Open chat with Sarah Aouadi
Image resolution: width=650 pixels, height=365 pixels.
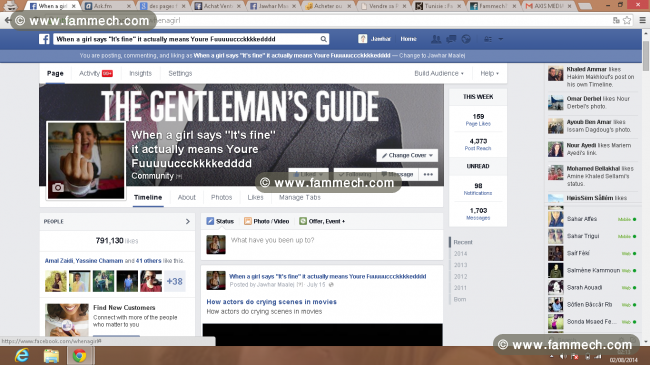[592, 287]
